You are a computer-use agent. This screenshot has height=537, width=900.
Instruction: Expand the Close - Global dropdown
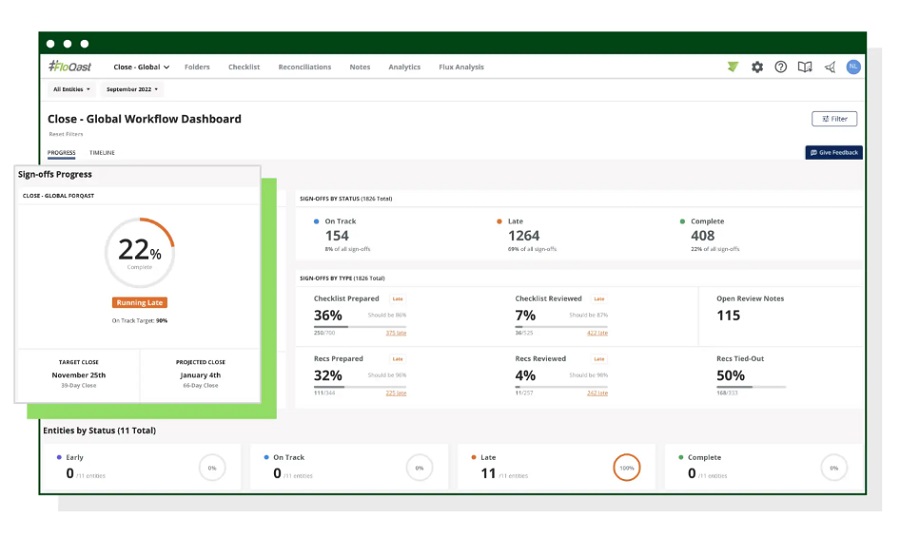point(141,67)
